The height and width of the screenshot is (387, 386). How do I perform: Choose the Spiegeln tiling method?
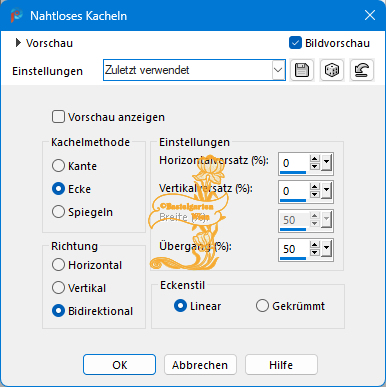point(58,212)
